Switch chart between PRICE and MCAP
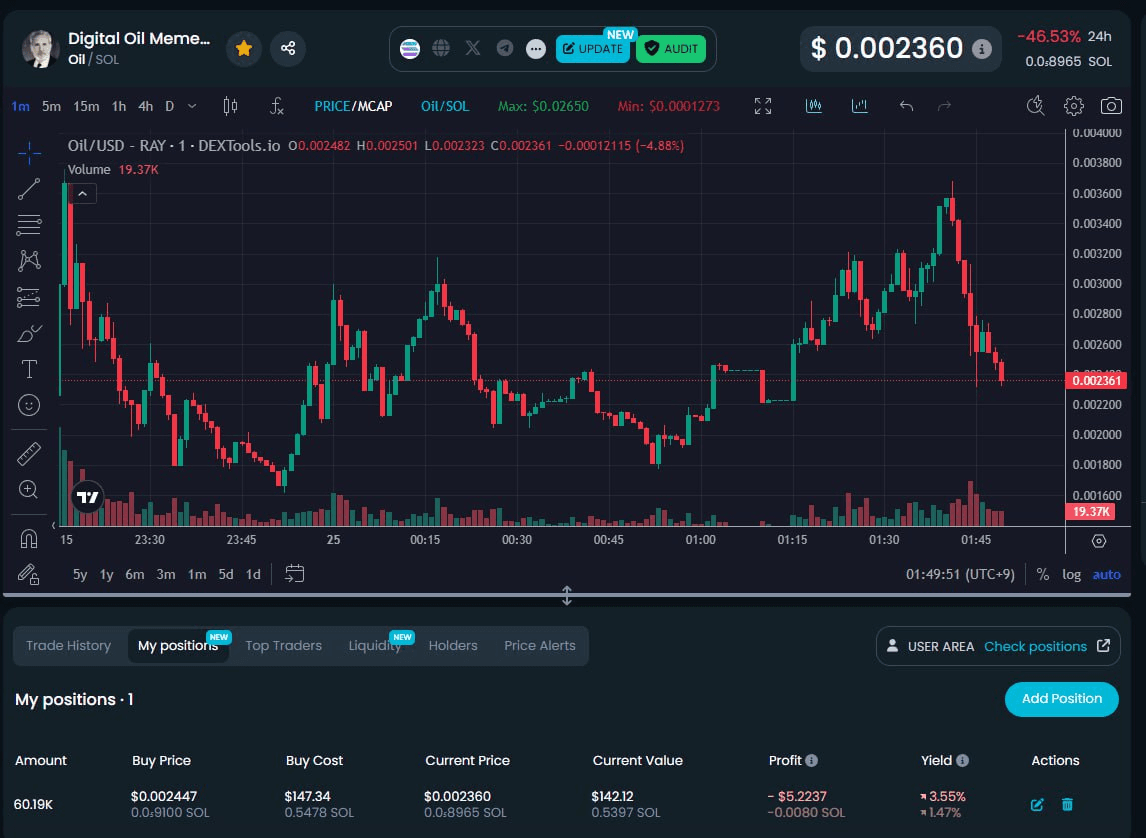This screenshot has width=1146, height=838. pyautogui.click(x=353, y=107)
